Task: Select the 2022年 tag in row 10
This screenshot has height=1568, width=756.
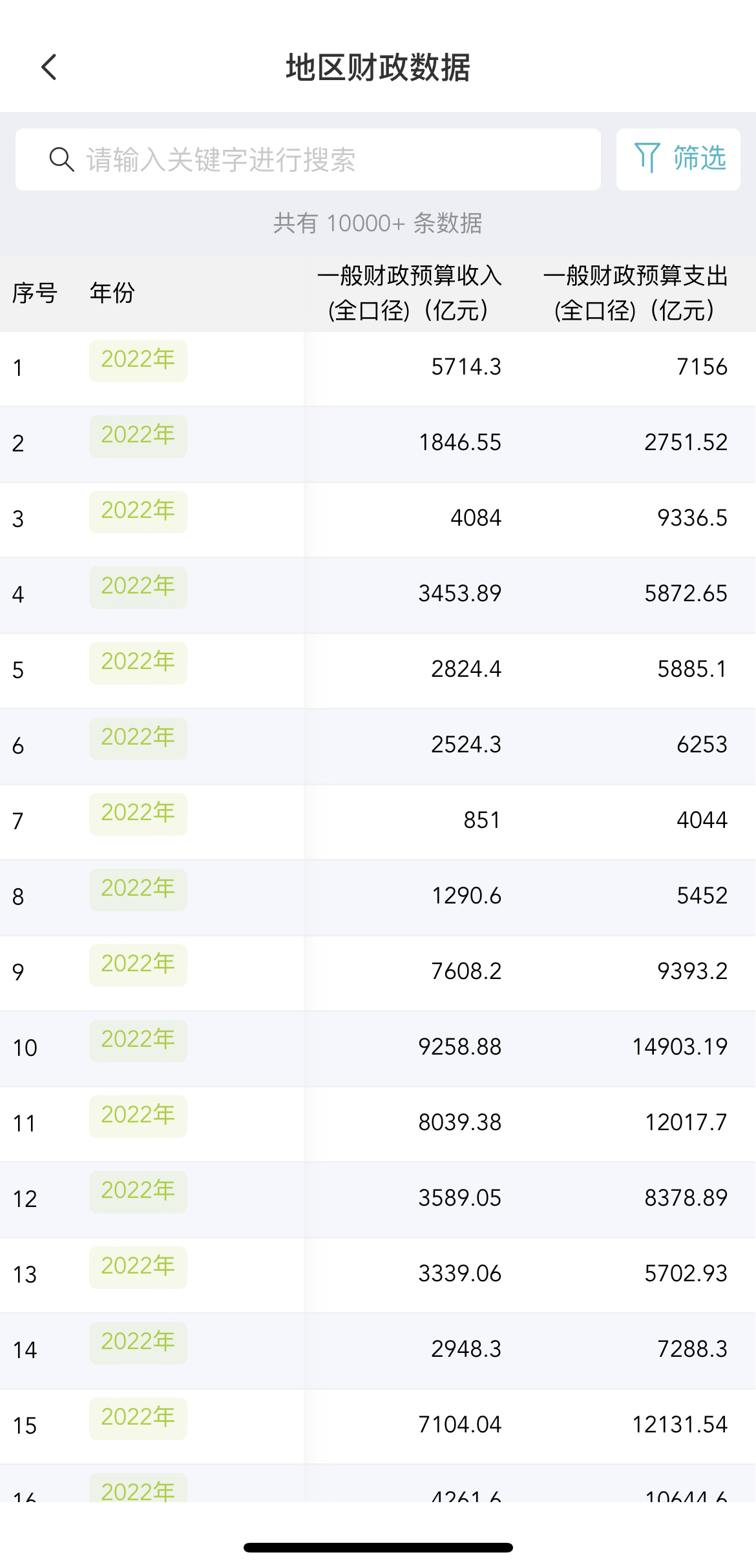Action: pos(138,1040)
